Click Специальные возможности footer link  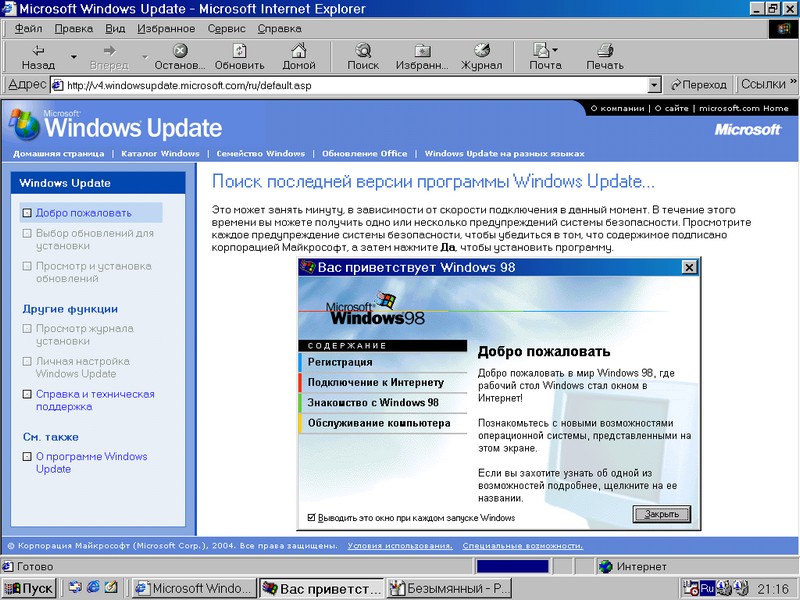point(522,546)
